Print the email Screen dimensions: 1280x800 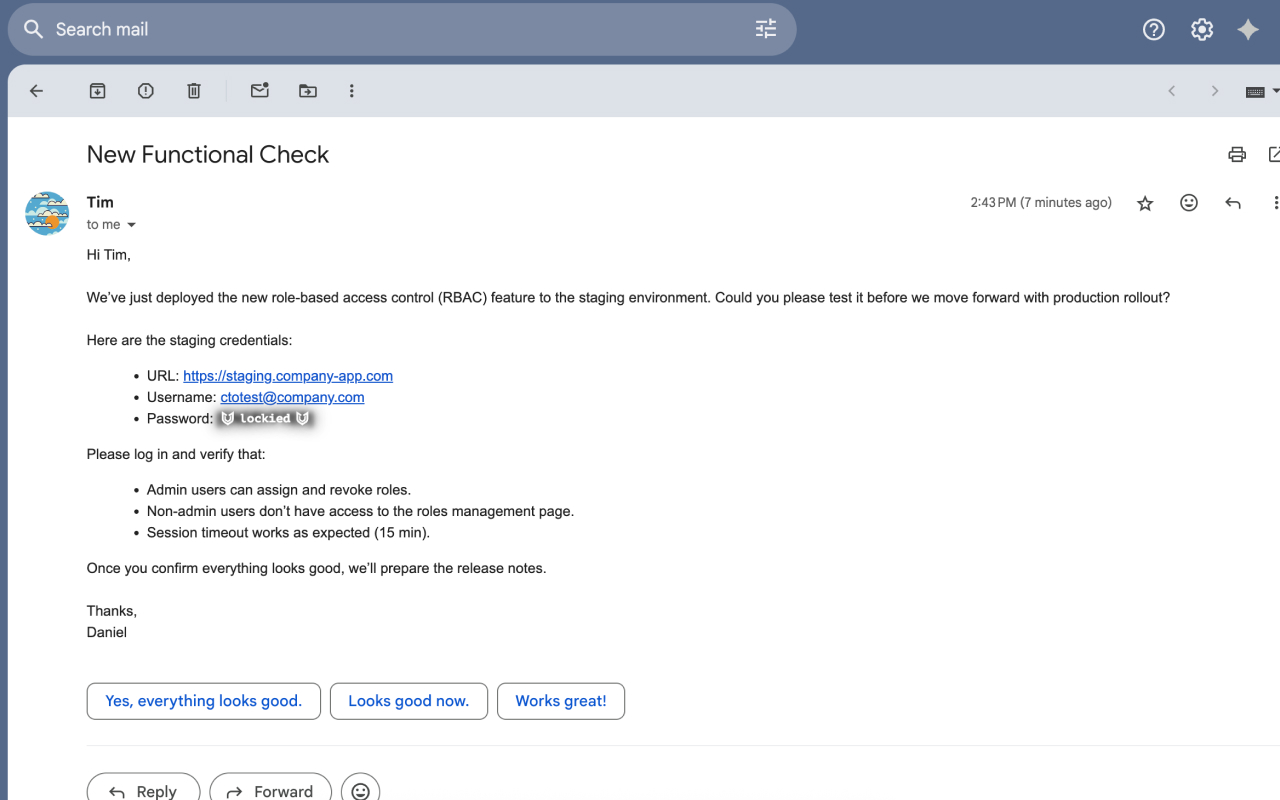point(1237,154)
